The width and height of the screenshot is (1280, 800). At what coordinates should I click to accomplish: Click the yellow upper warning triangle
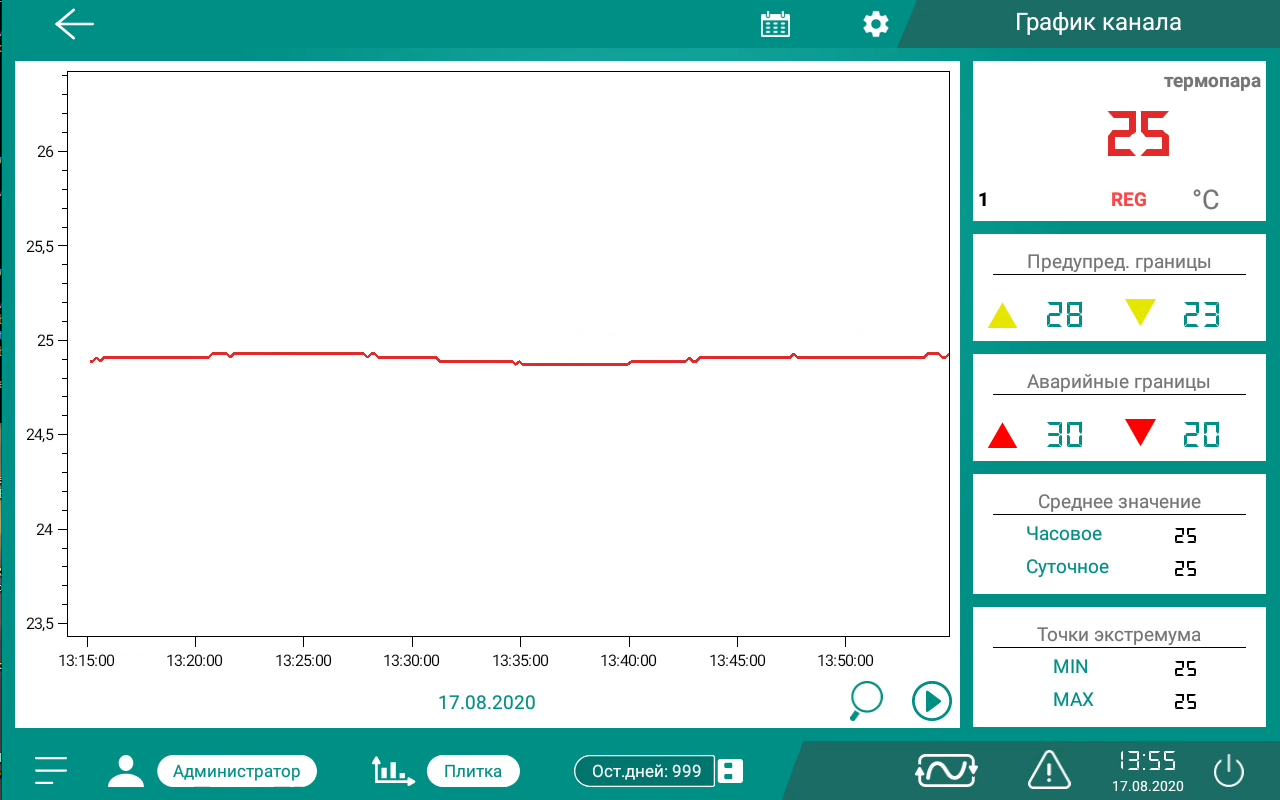tap(1002, 315)
